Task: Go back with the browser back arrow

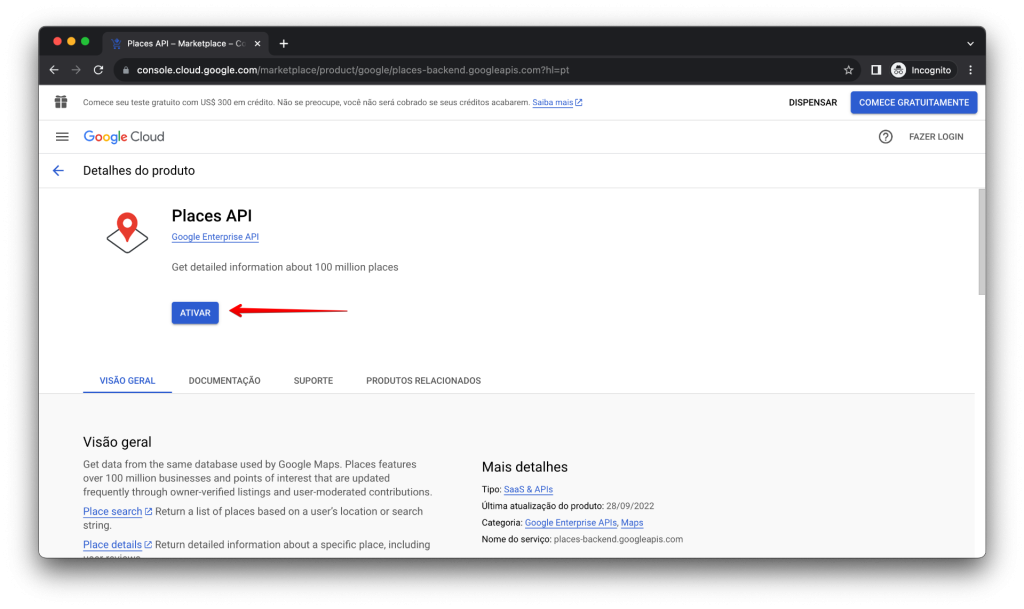Action: (54, 70)
